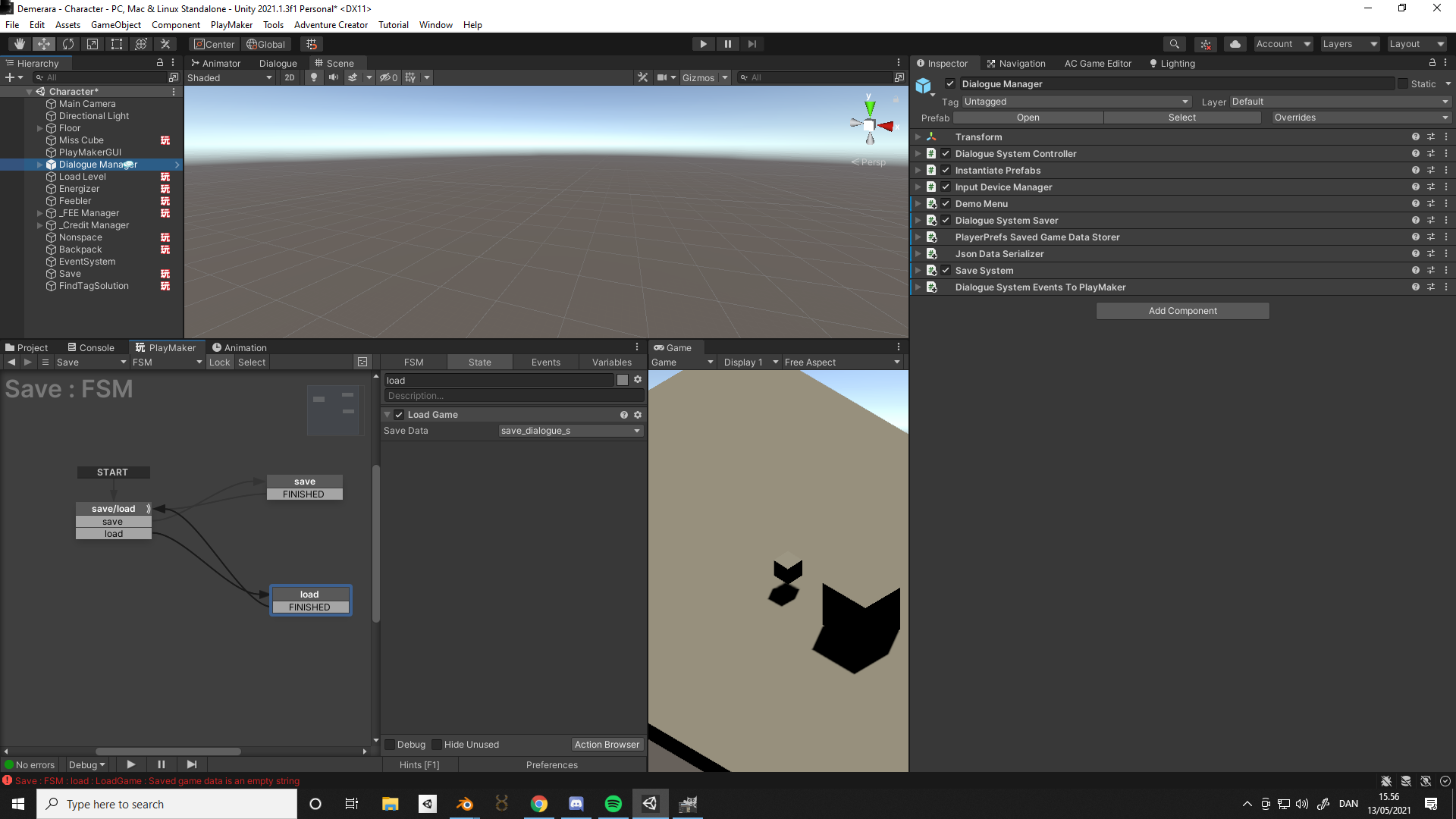This screenshot has height=819, width=1456.
Task: Disable Load Game action checkbox
Action: [399, 415]
